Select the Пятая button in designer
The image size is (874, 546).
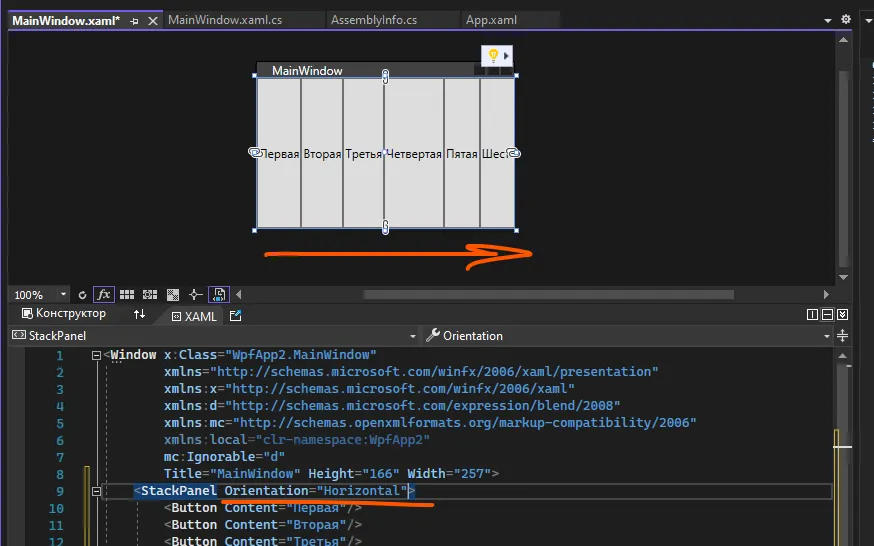click(x=462, y=153)
